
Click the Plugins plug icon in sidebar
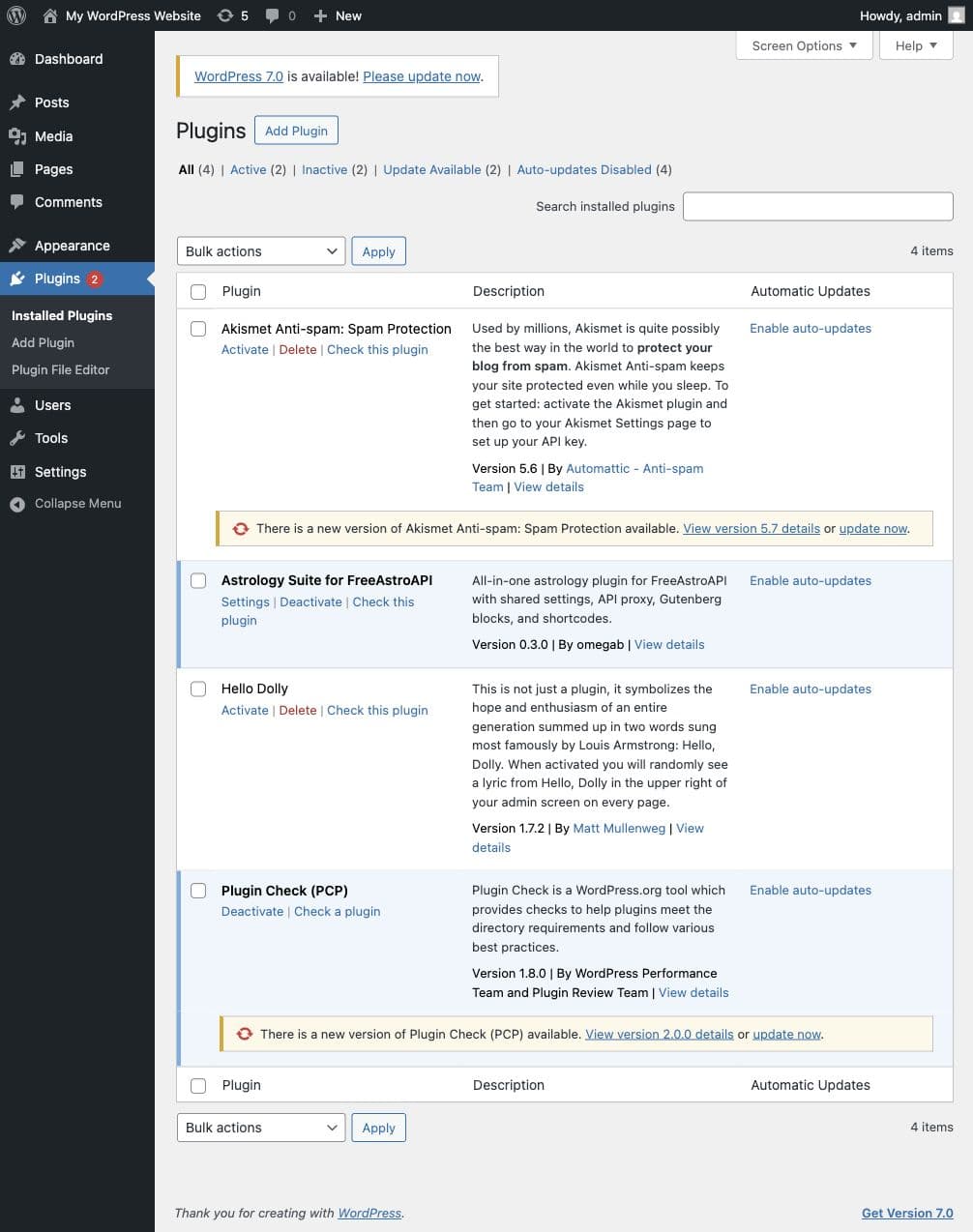(17, 279)
